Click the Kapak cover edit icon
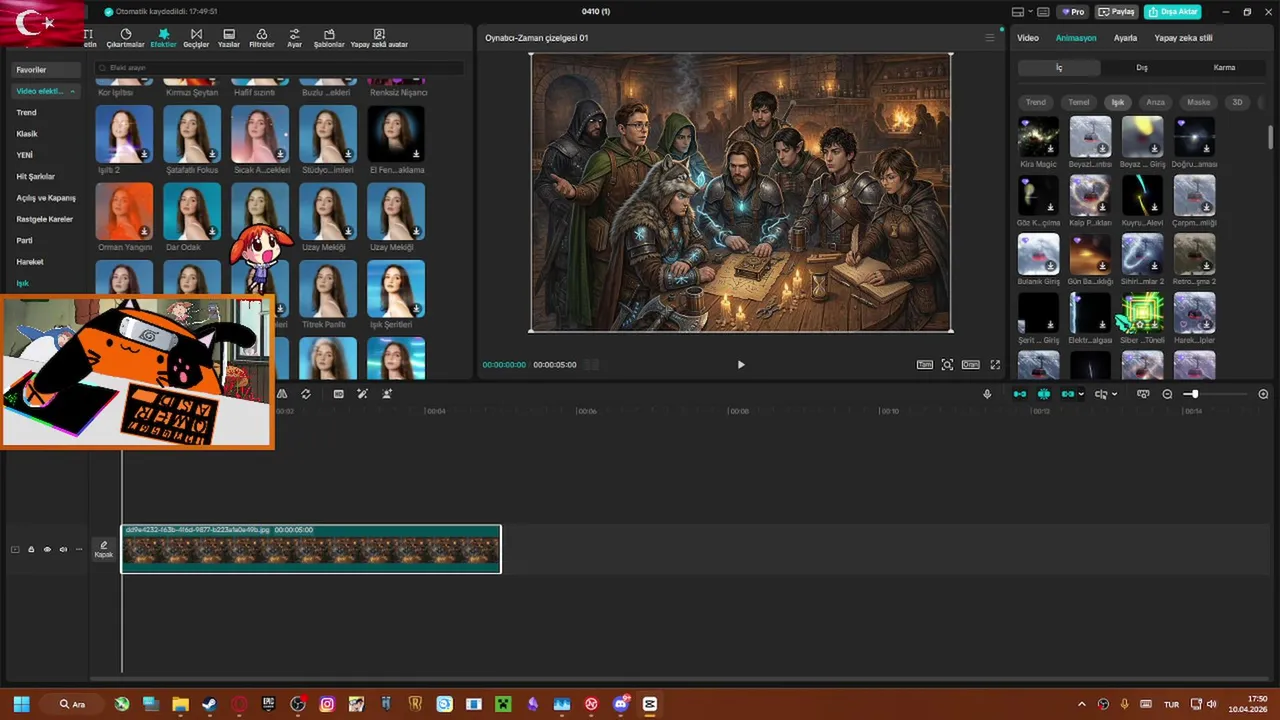This screenshot has width=1280, height=720. coord(104,549)
